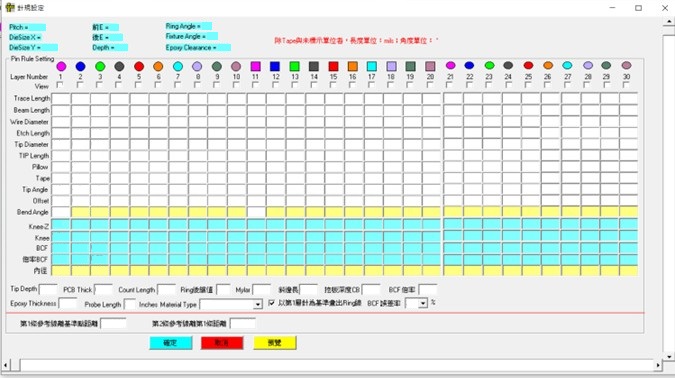Click the horizontal scrollbar right arrow
This screenshot has width=675, height=378.
click(658, 365)
